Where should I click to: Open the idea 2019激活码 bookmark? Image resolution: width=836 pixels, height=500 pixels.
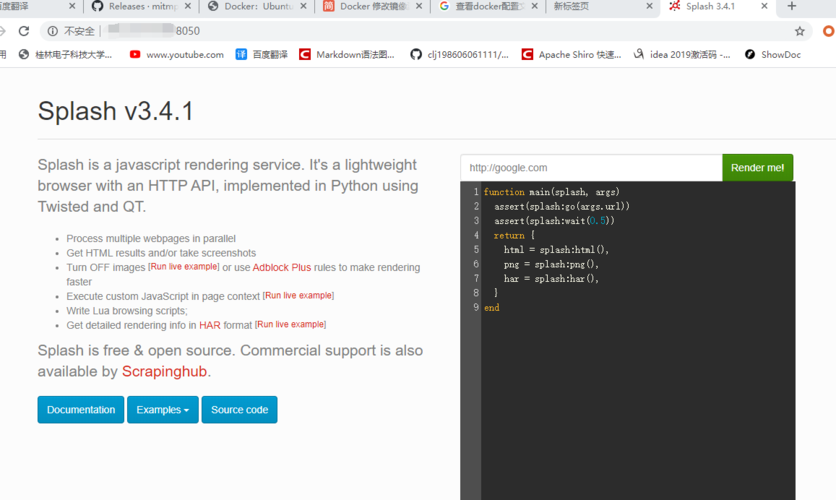[x=681, y=54]
